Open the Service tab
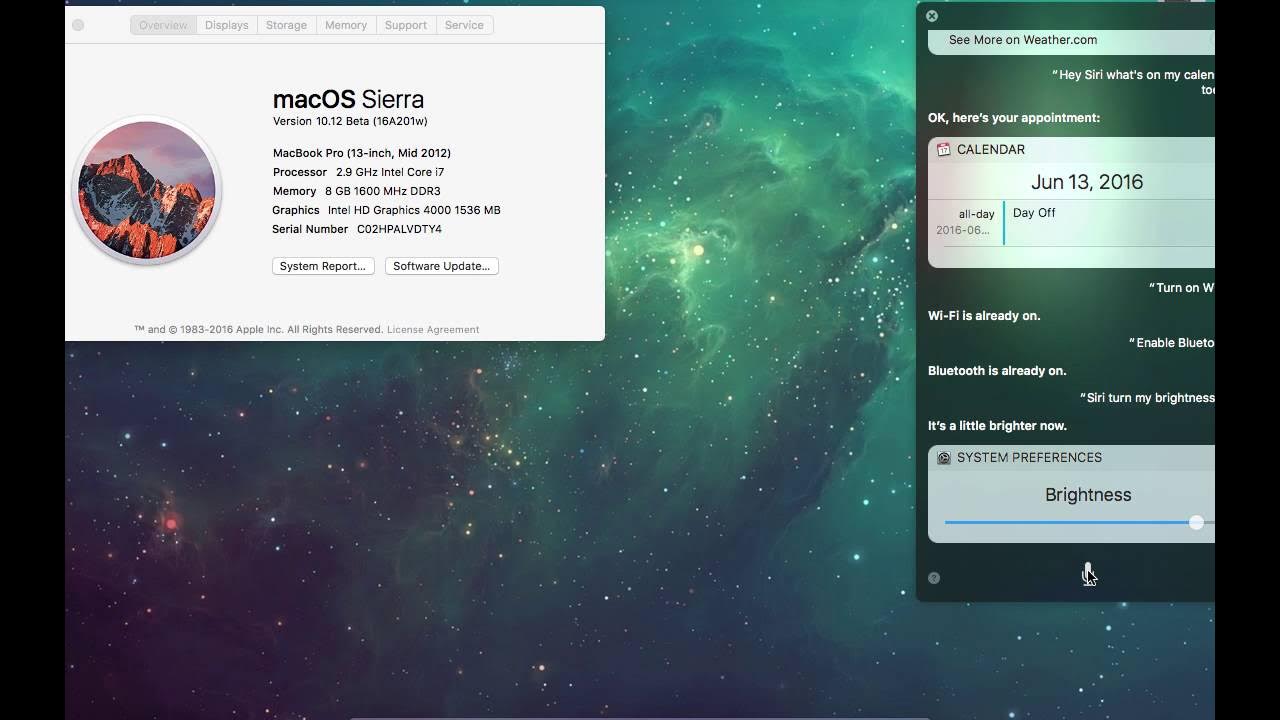The height and width of the screenshot is (720, 1280). click(x=464, y=25)
